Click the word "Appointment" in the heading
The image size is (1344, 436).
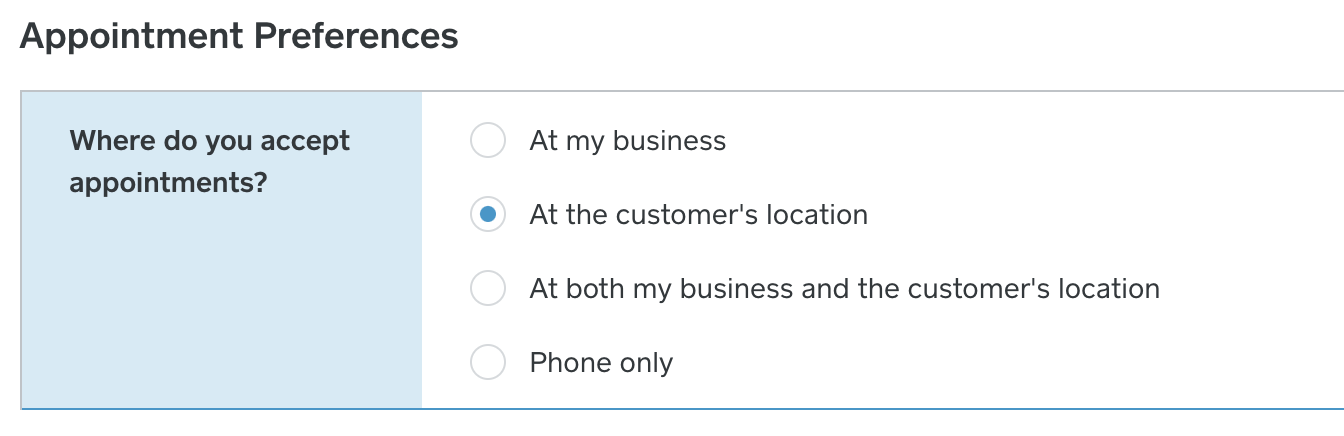point(131,36)
